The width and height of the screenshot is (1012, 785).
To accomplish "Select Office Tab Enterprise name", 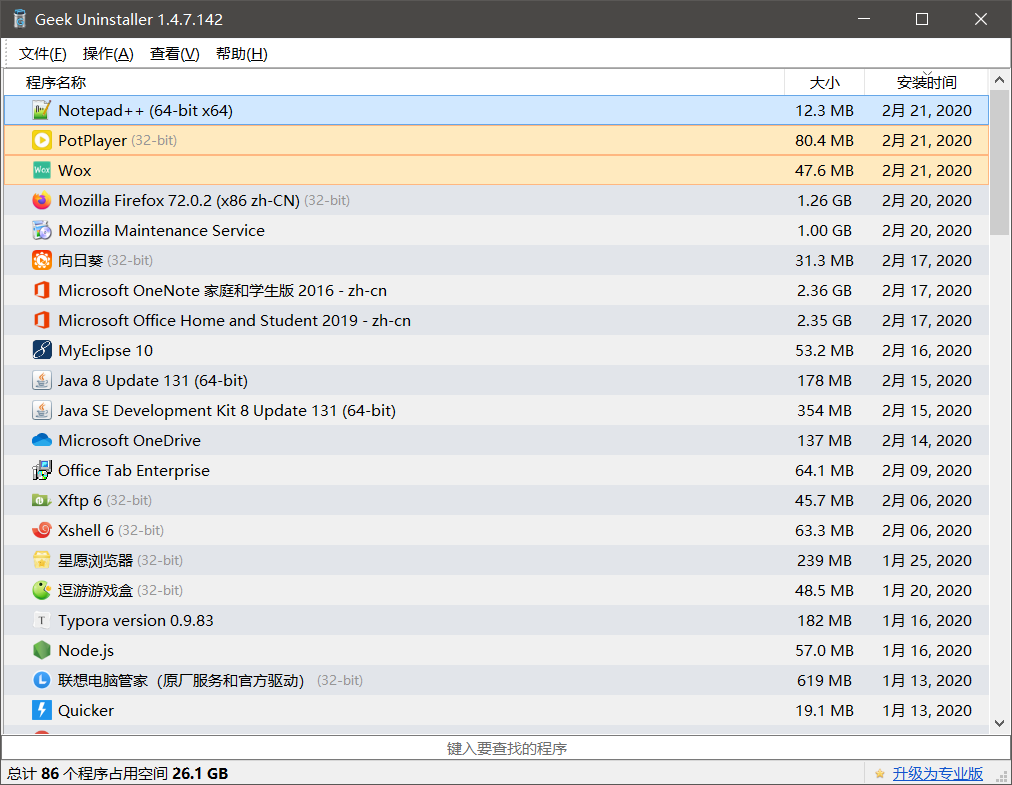I will (134, 471).
